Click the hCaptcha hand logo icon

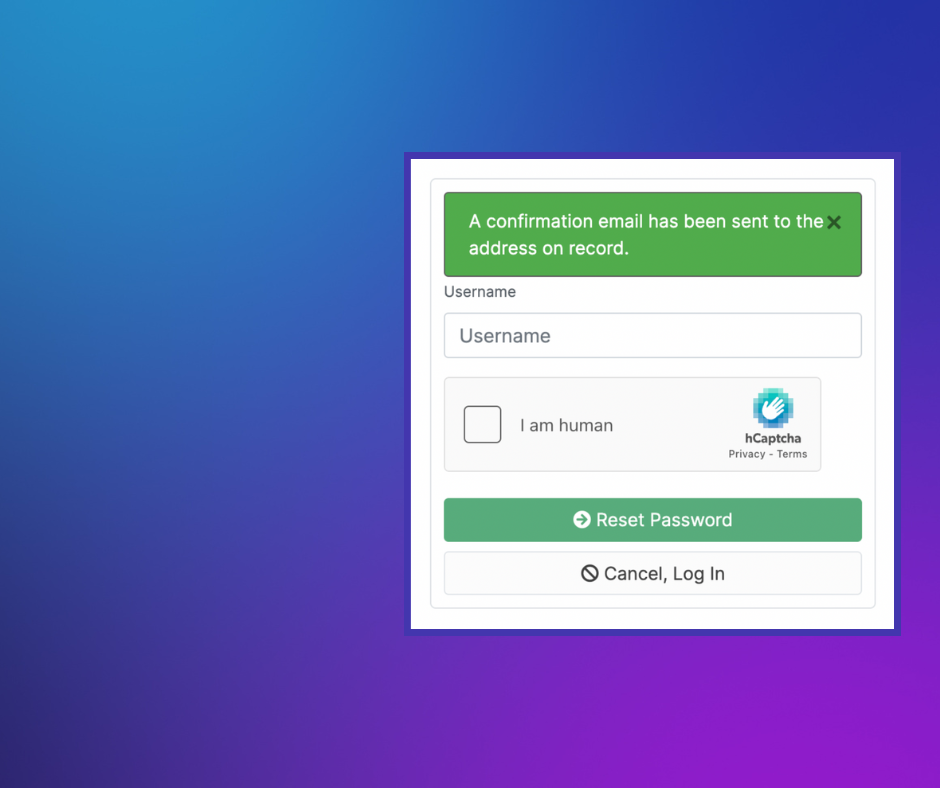coord(773,408)
